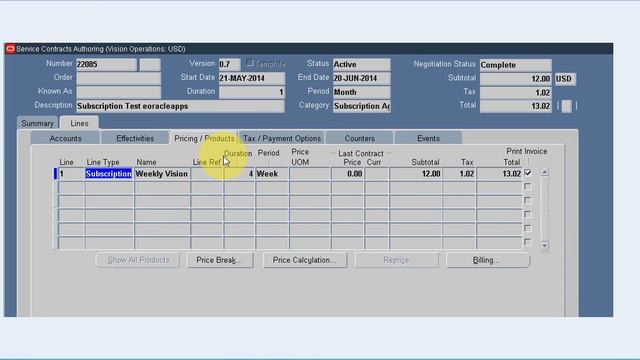Click the small field beside Total
Viewport: 640px width, 360px height.
pos(567,106)
